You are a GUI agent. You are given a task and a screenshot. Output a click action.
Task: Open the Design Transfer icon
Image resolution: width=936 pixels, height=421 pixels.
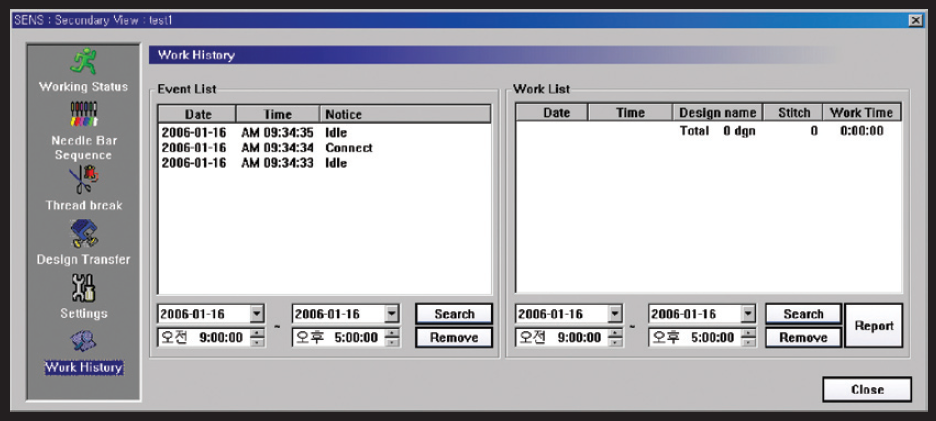coord(84,233)
